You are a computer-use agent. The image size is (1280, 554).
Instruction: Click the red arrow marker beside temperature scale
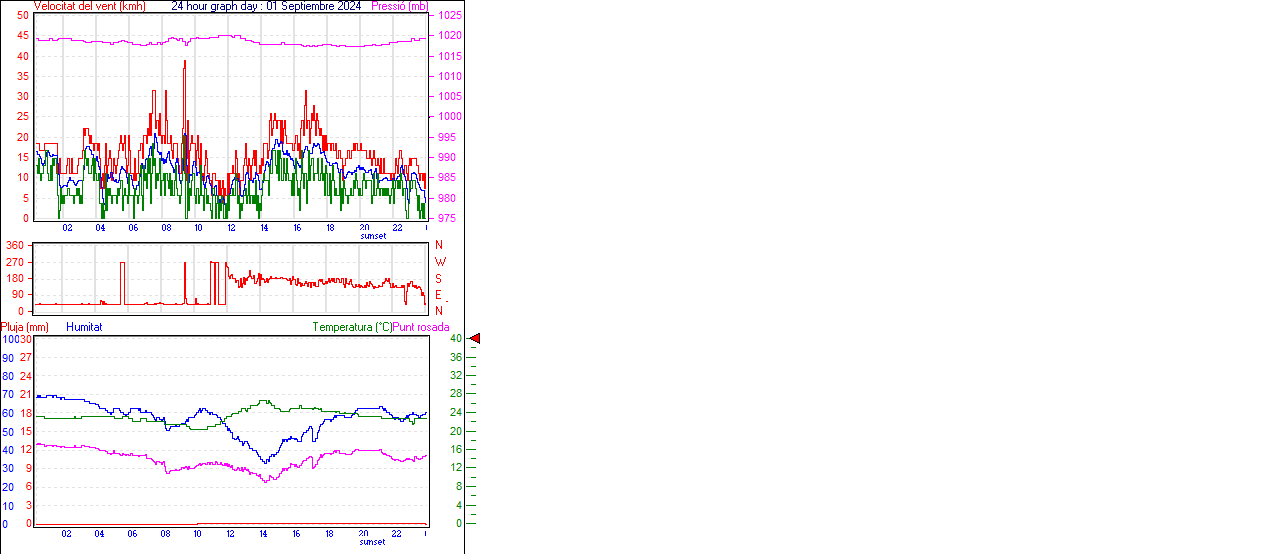[x=475, y=339]
